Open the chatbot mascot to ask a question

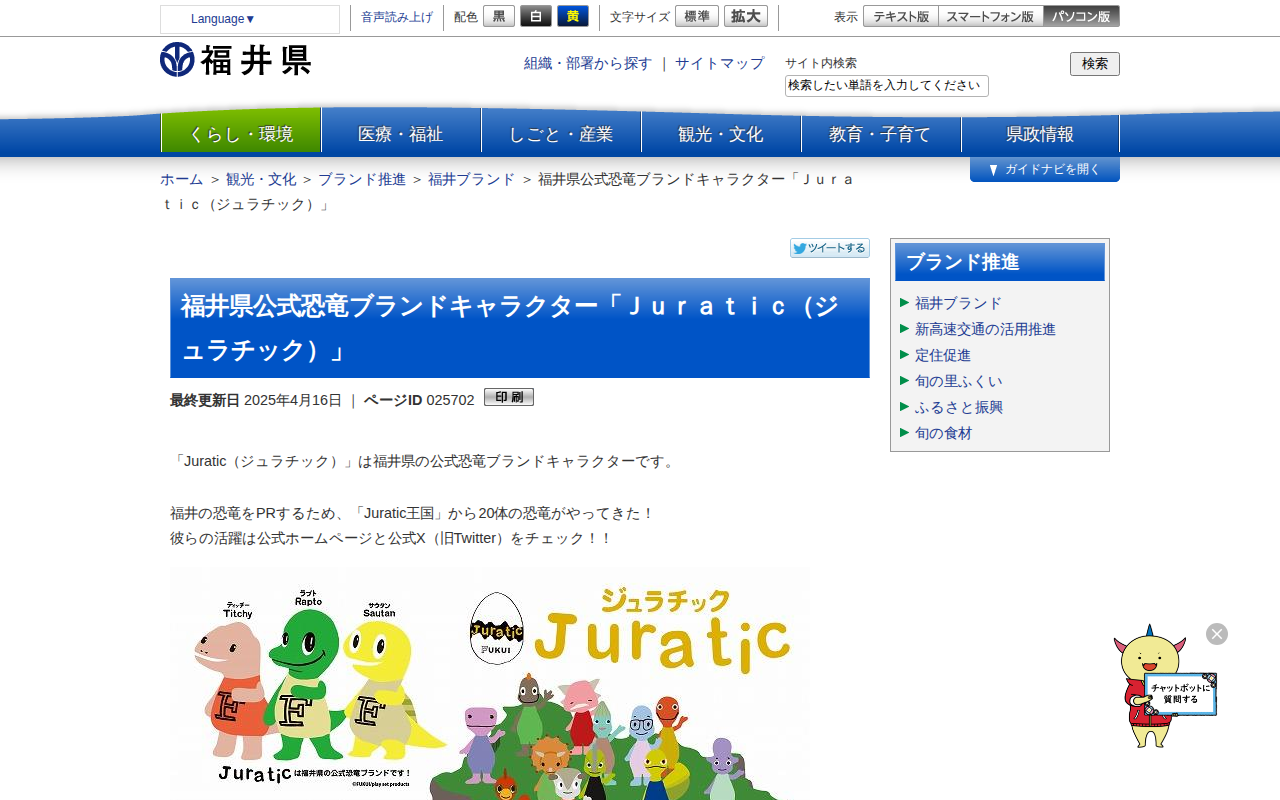(1164, 688)
